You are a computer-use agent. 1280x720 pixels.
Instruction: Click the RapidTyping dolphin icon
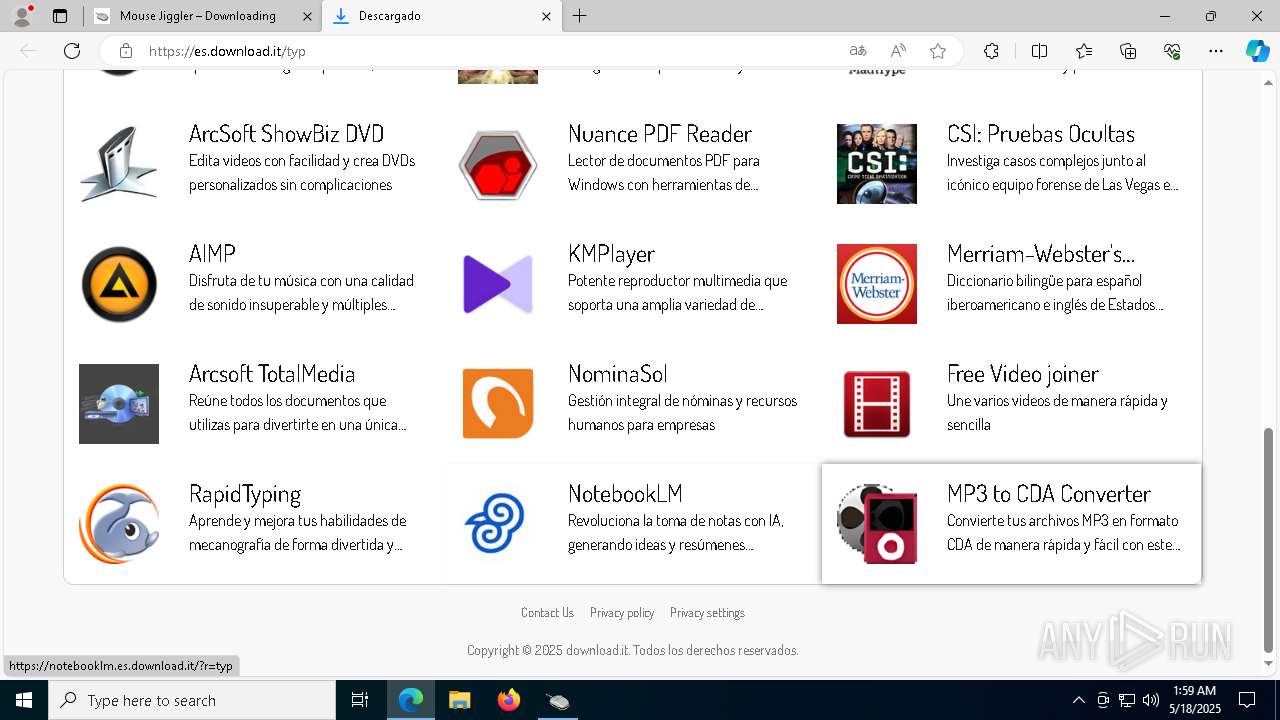(x=119, y=524)
